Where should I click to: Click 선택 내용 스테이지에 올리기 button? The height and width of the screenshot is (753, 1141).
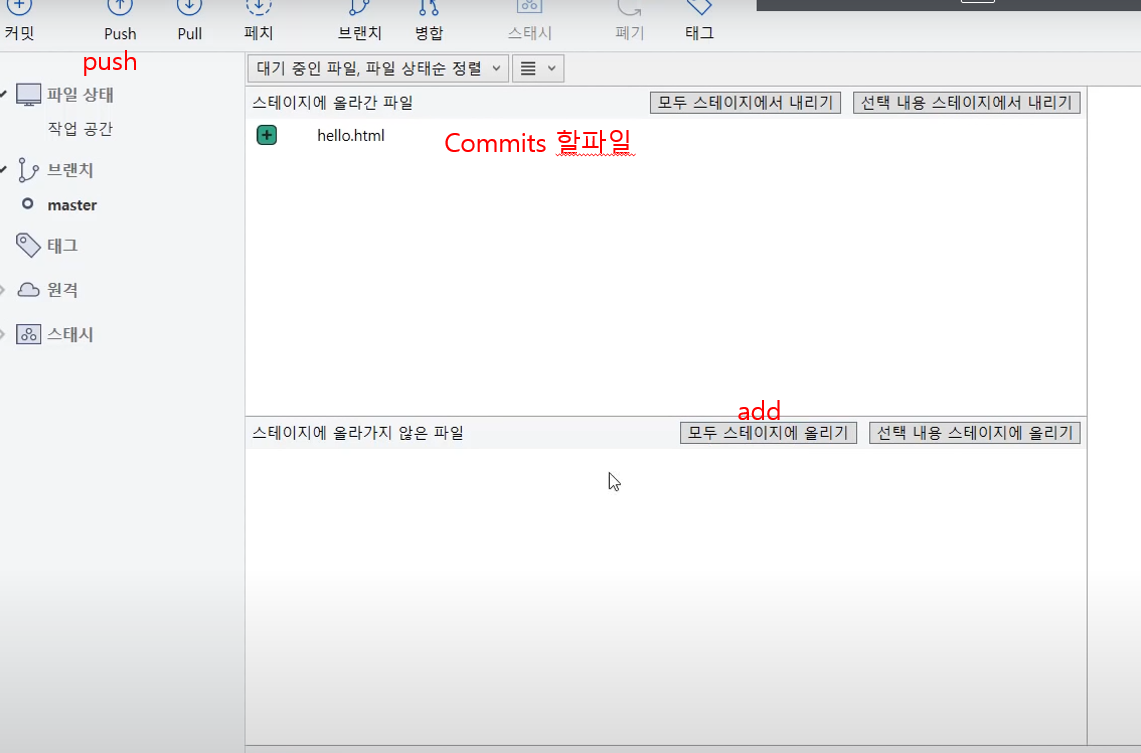pos(975,433)
